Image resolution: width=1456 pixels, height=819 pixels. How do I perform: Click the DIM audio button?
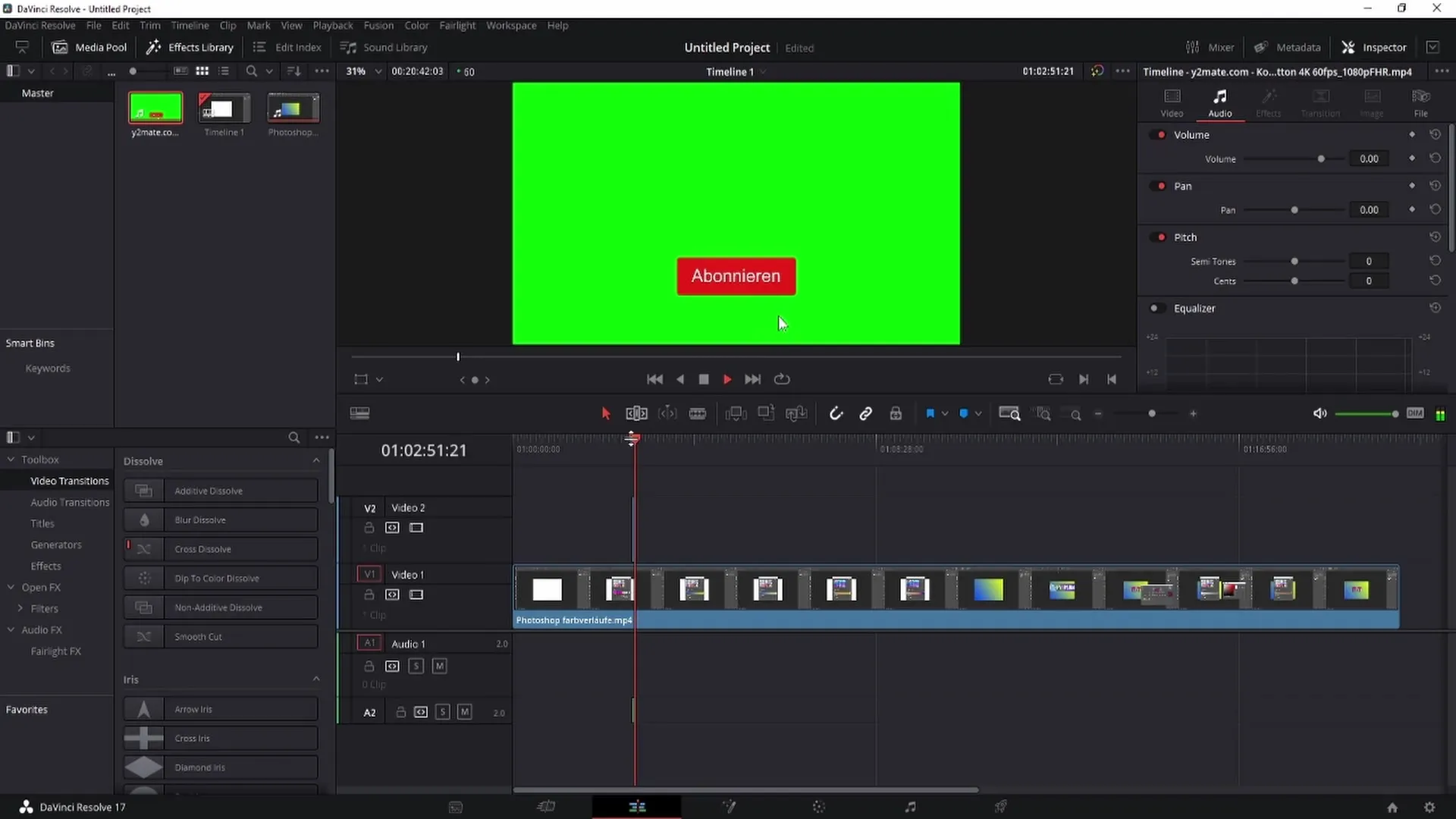point(1415,413)
